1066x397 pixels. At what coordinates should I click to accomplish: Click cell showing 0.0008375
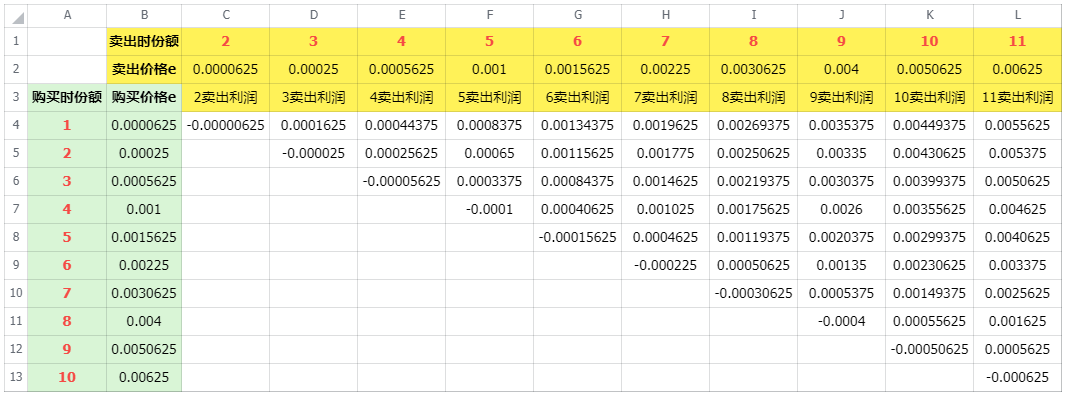[x=489, y=125]
